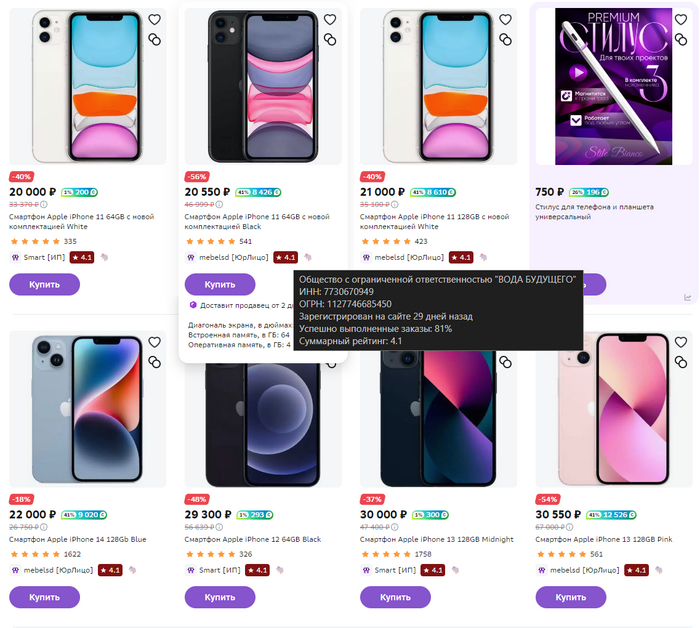
Task: Click heart icon on iPhone 13 Midnight card
Action: click(505, 341)
